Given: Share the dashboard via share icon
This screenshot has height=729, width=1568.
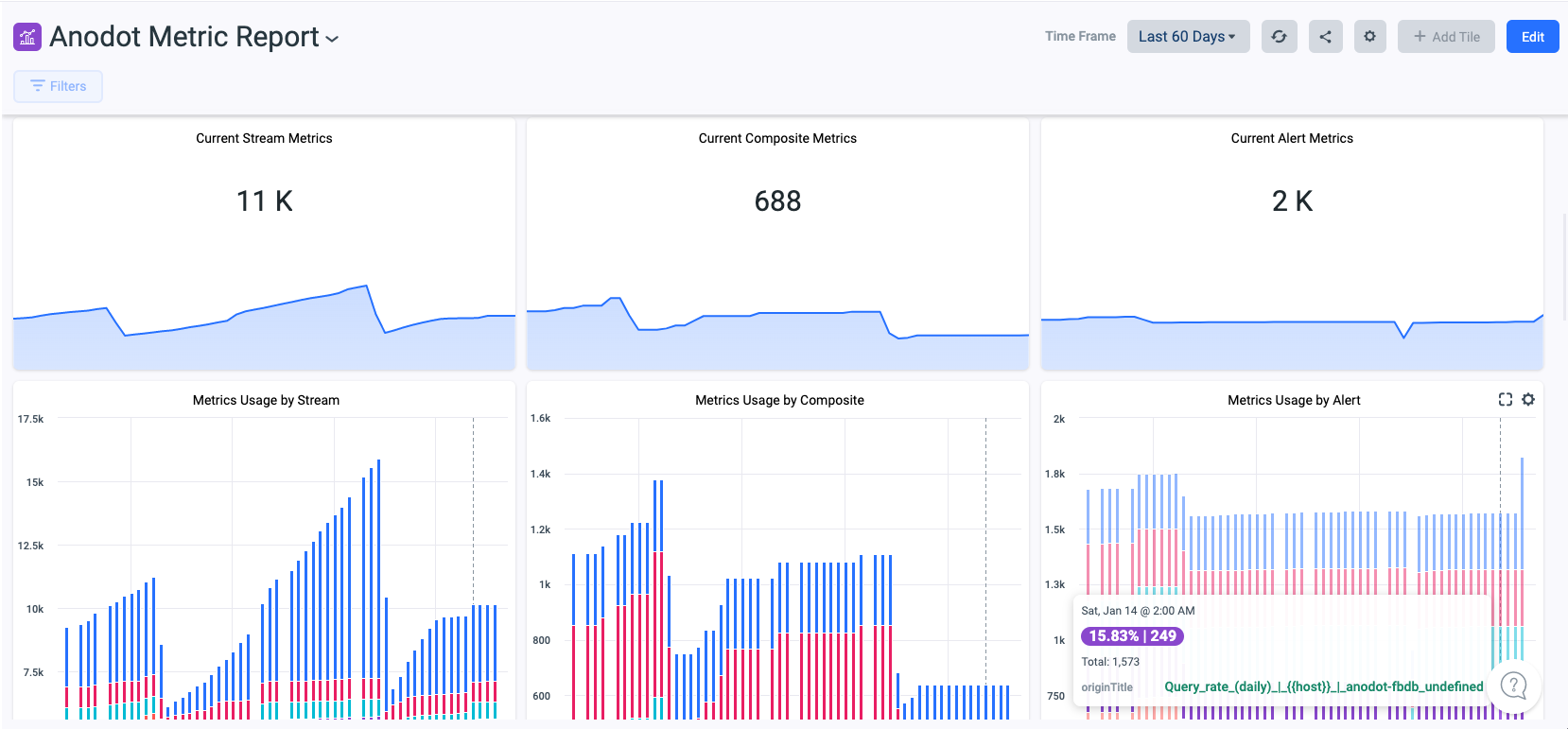Looking at the screenshot, I should [x=1325, y=37].
